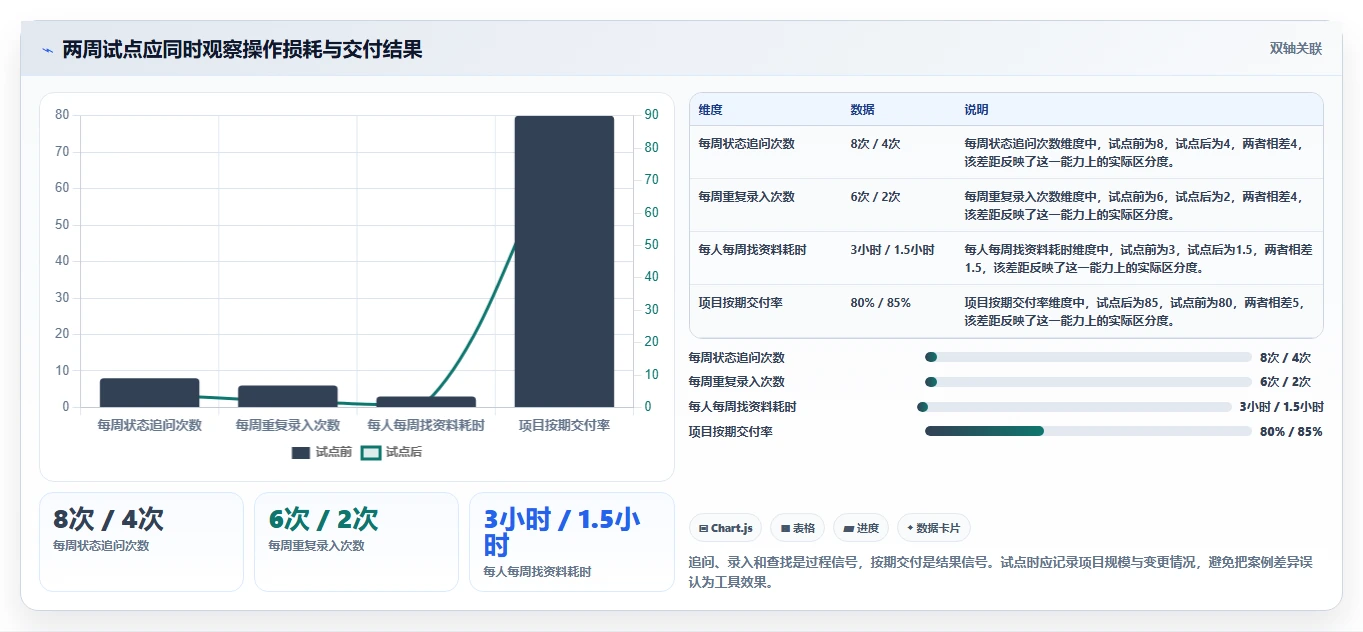Click the Chart.js chip
This screenshot has height=632, width=1363.
[726, 528]
